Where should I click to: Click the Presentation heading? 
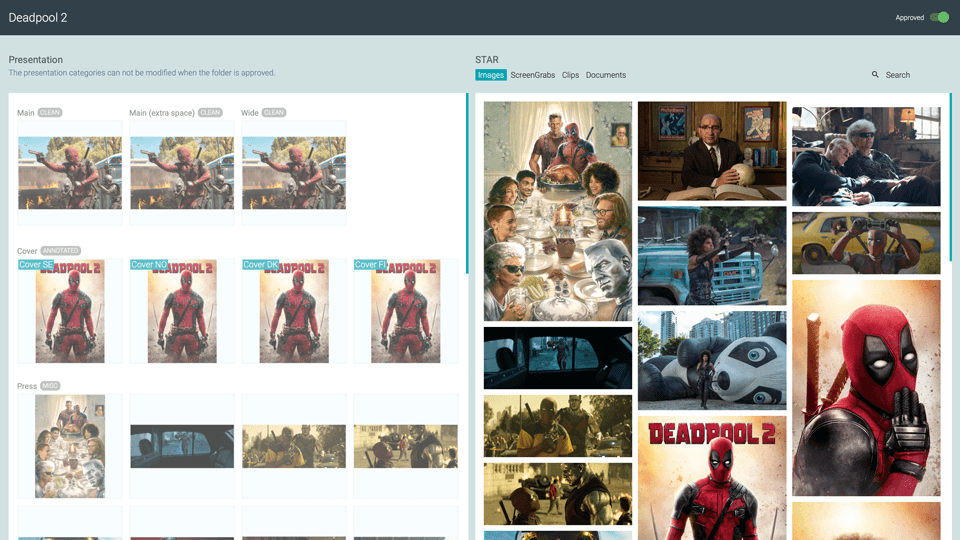tap(36, 59)
